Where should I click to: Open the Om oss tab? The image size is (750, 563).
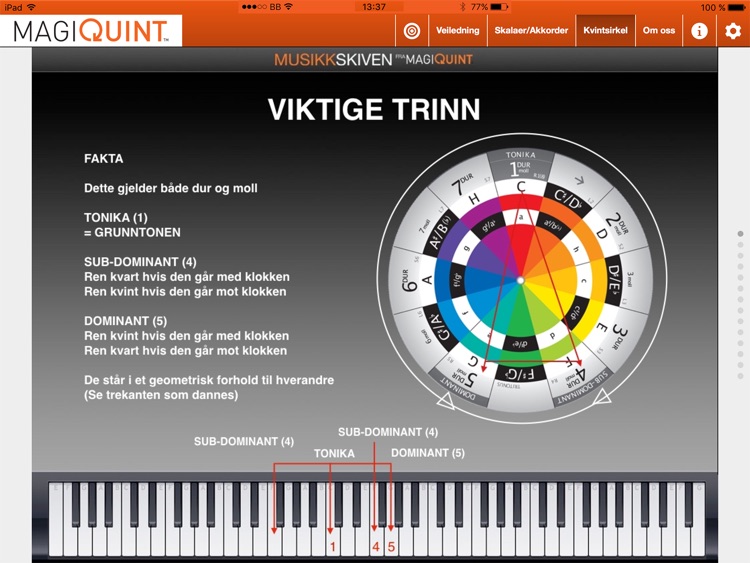tap(659, 31)
